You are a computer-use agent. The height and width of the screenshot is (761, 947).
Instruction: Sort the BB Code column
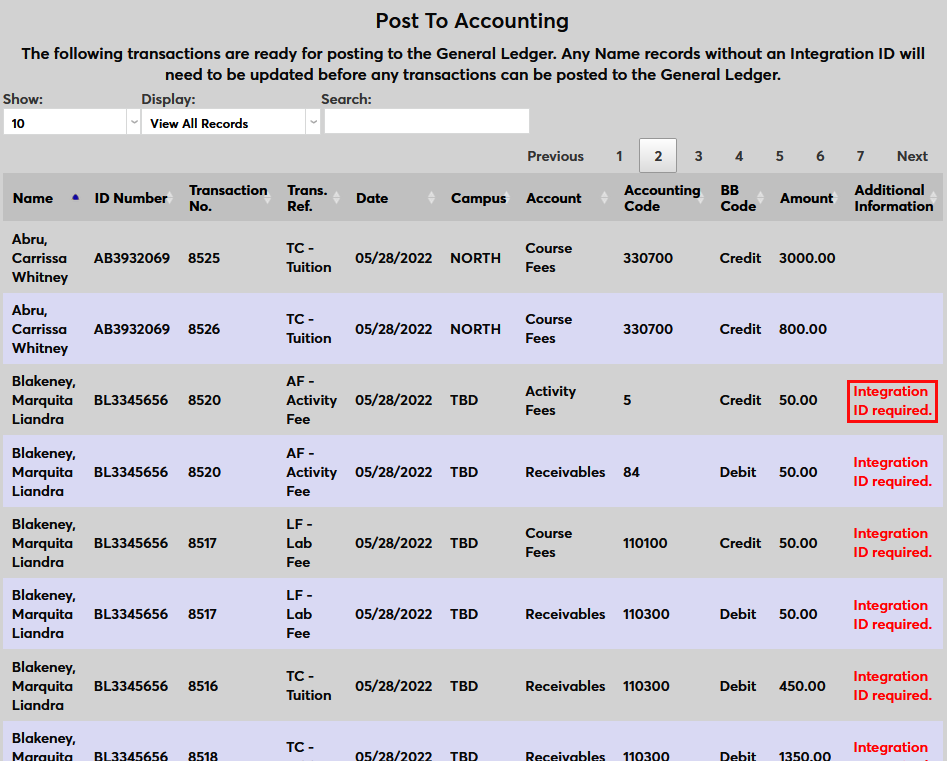(x=761, y=198)
